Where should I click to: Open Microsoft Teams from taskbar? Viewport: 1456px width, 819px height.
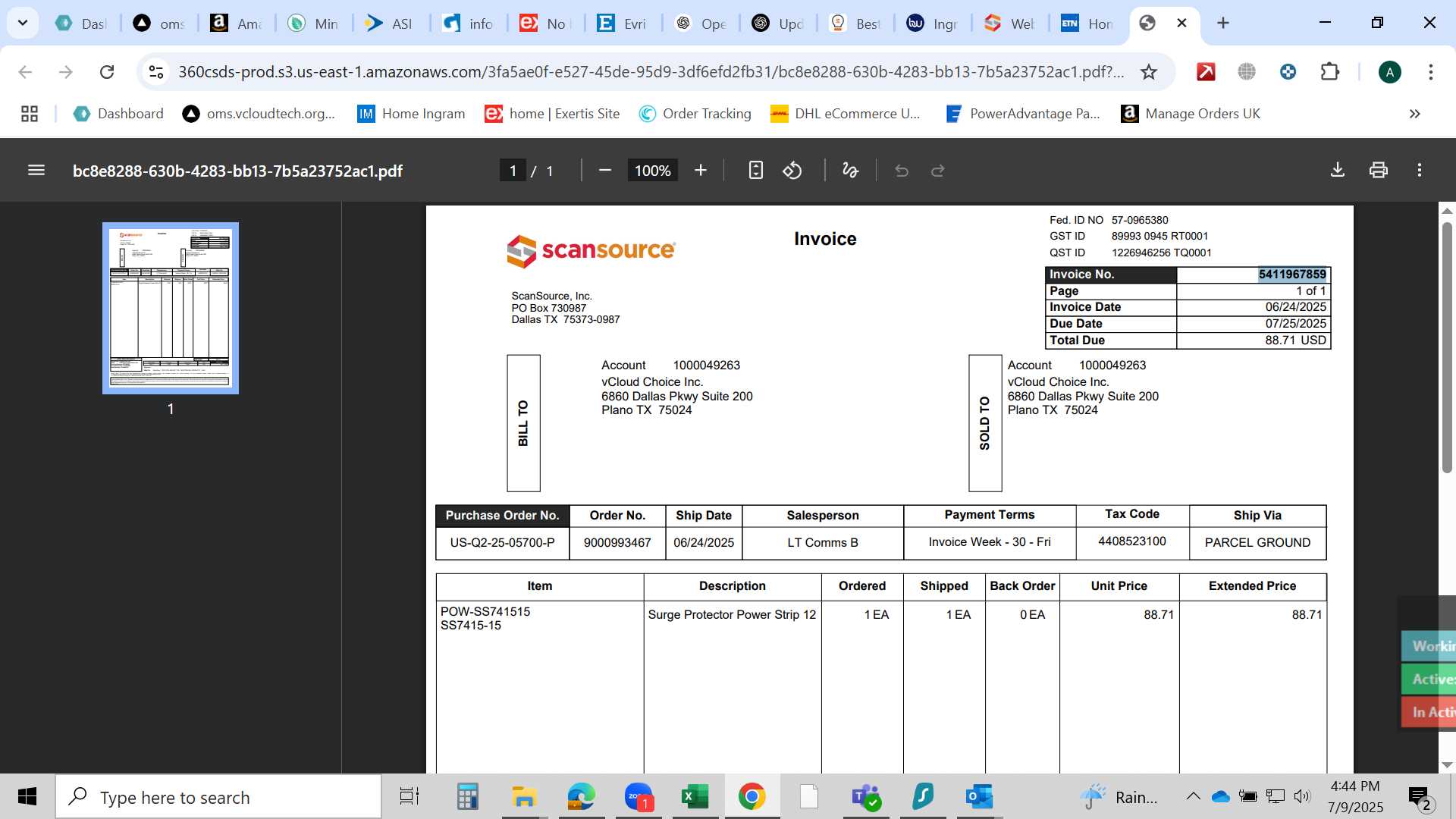865,797
